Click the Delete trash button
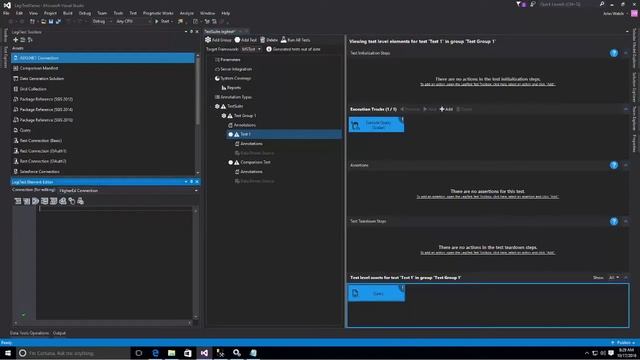This screenshot has width=640, height=360. [269, 40]
